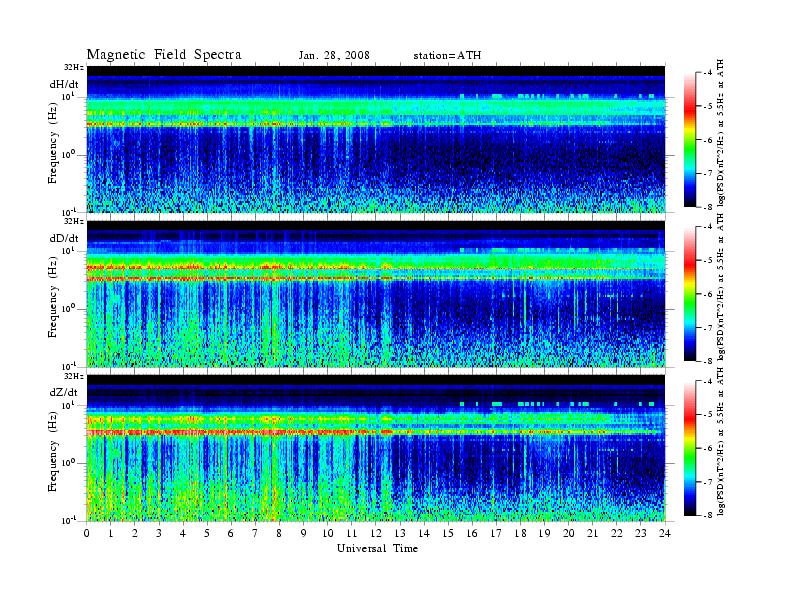792x612 pixels.
Task: Click the 10^1 frequency tick of dH/dt panel
Action: click(68, 96)
